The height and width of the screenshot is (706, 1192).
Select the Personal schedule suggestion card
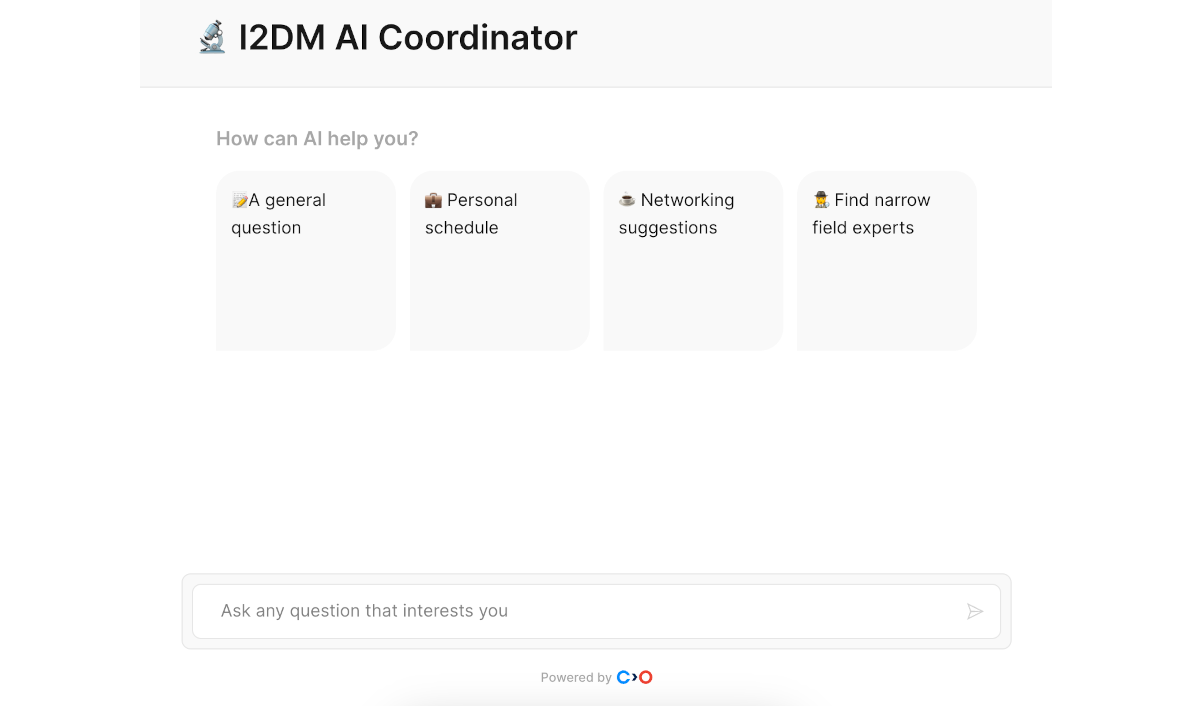[499, 260]
